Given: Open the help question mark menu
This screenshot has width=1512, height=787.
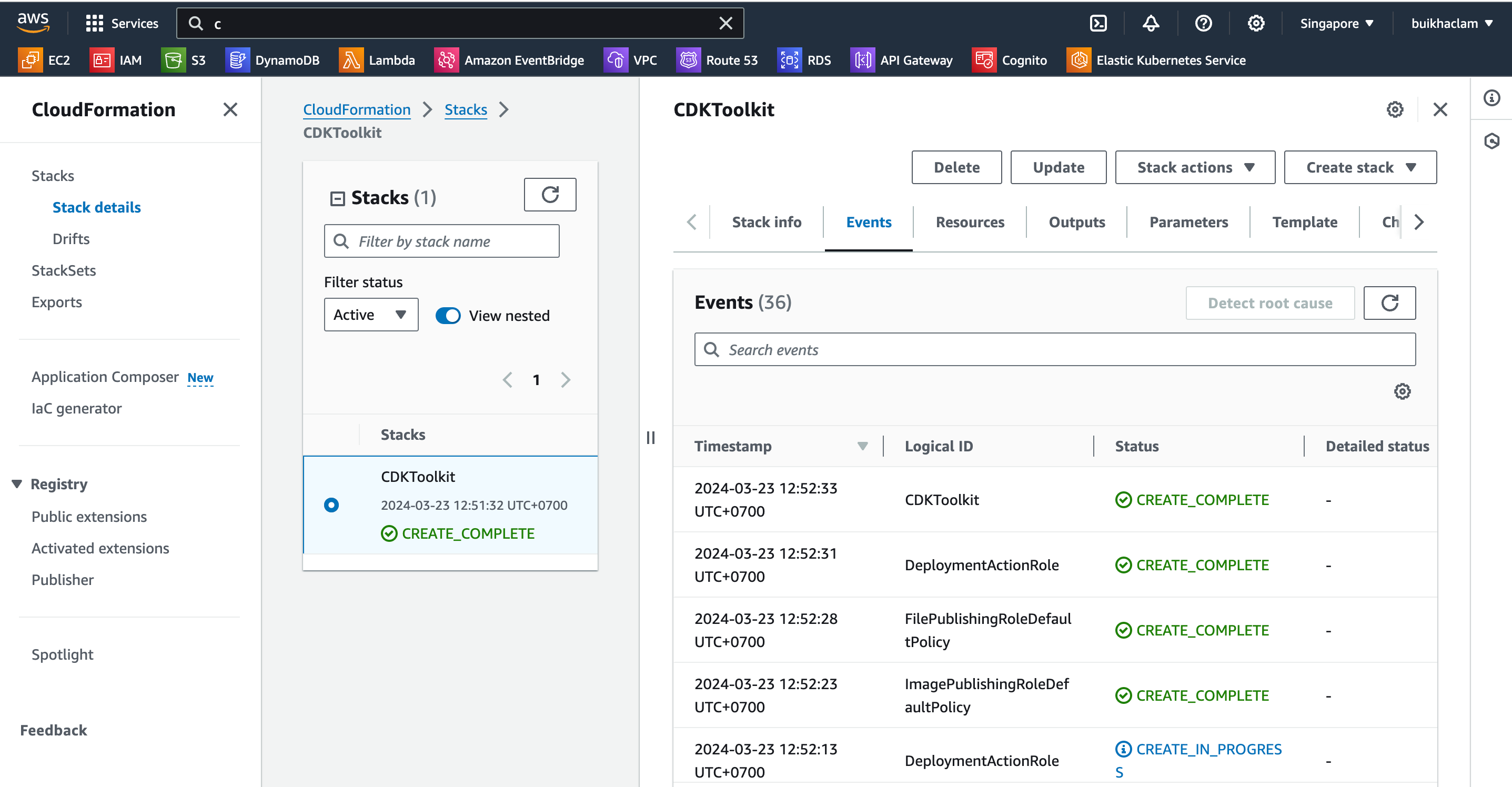Looking at the screenshot, I should (1203, 24).
